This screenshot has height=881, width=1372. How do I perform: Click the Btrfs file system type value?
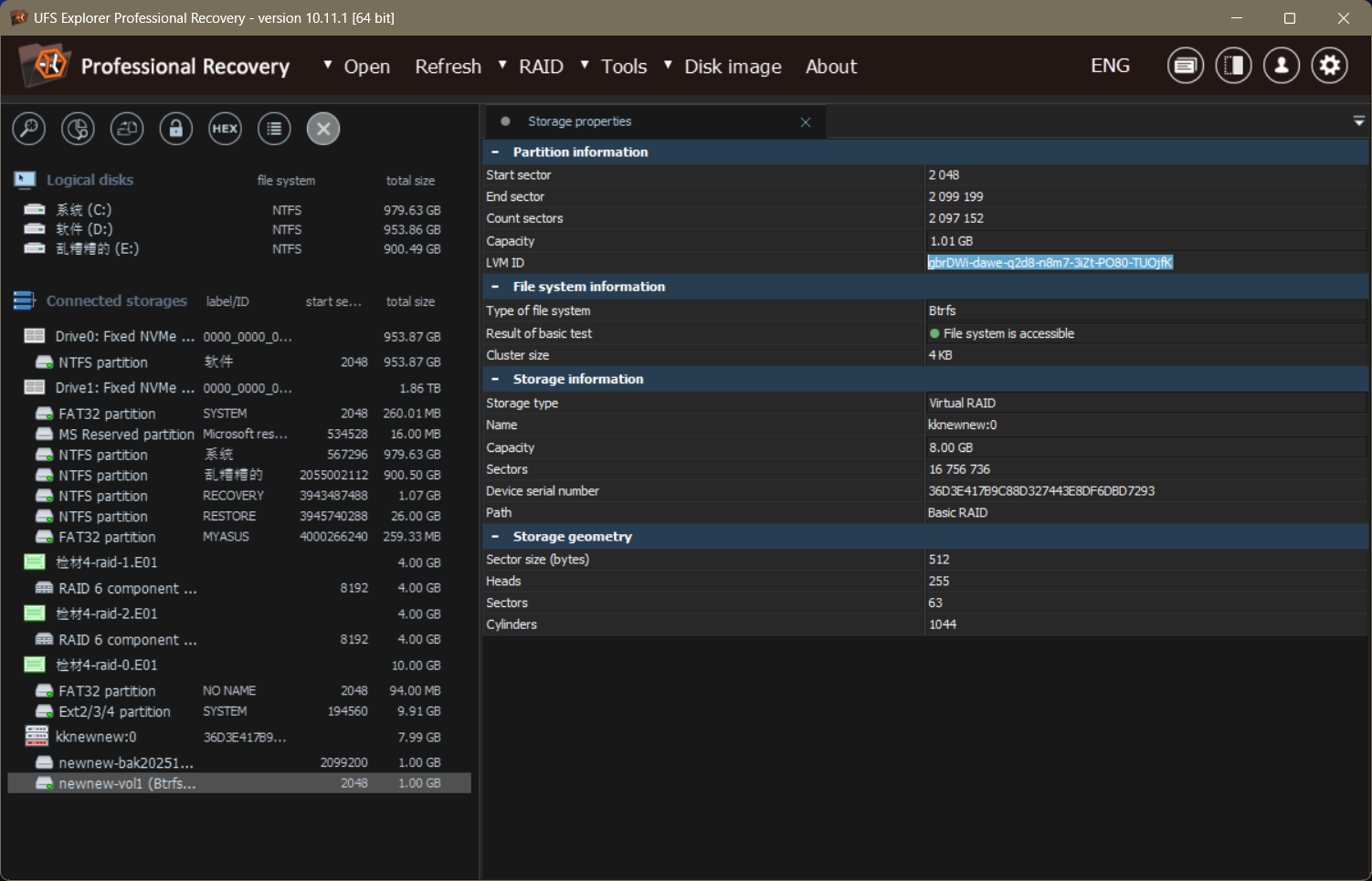[942, 310]
